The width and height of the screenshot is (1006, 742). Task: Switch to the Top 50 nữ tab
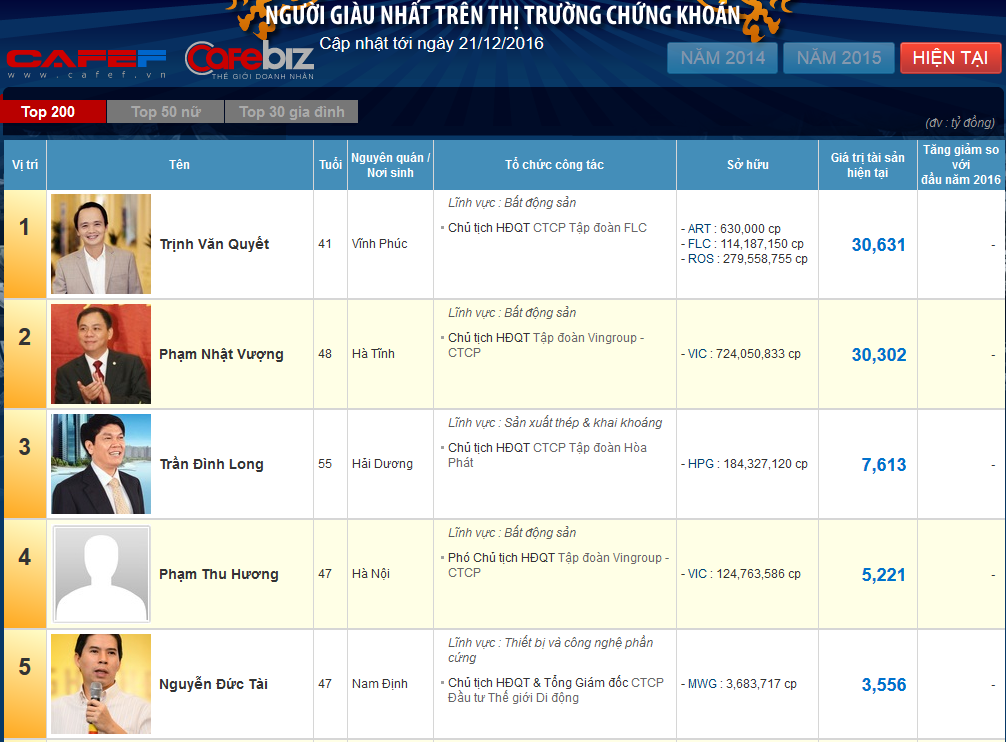[x=166, y=112]
